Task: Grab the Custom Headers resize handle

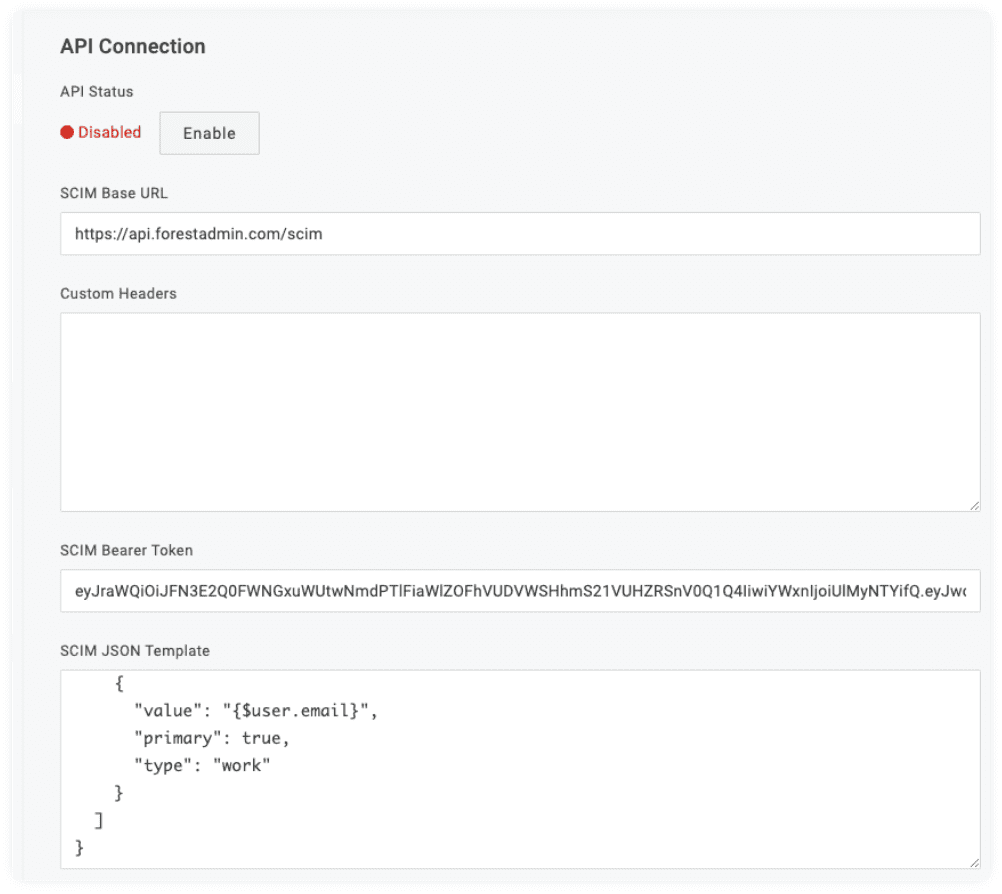Action: click(974, 506)
